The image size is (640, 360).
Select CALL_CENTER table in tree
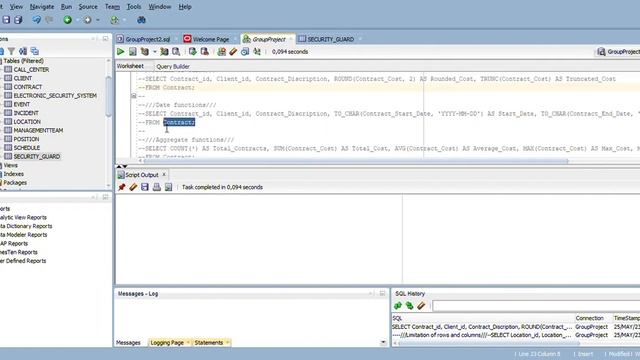point(31,69)
